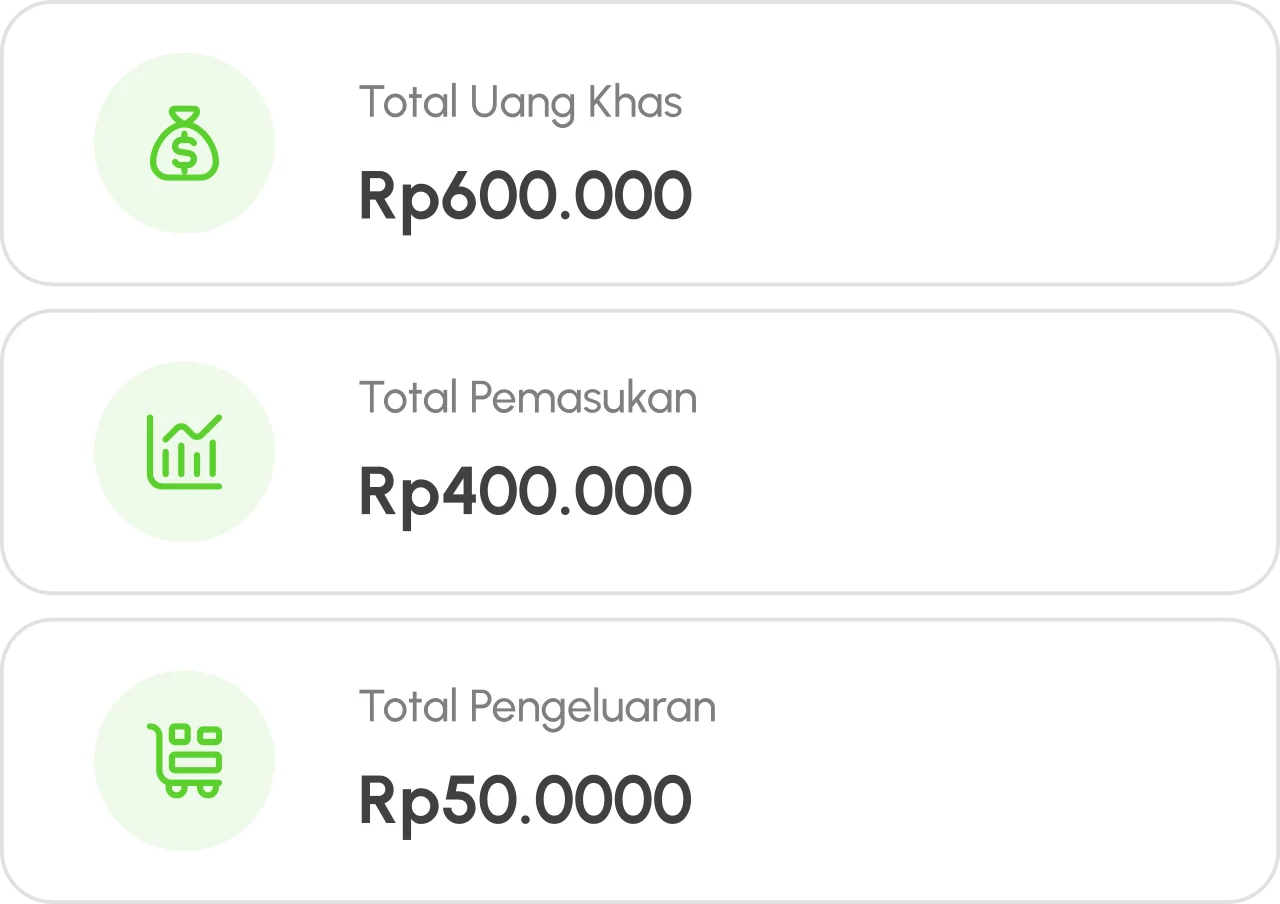Select the Total Pengeluaran label
Screen dimensions: 1280x904
click(537, 707)
